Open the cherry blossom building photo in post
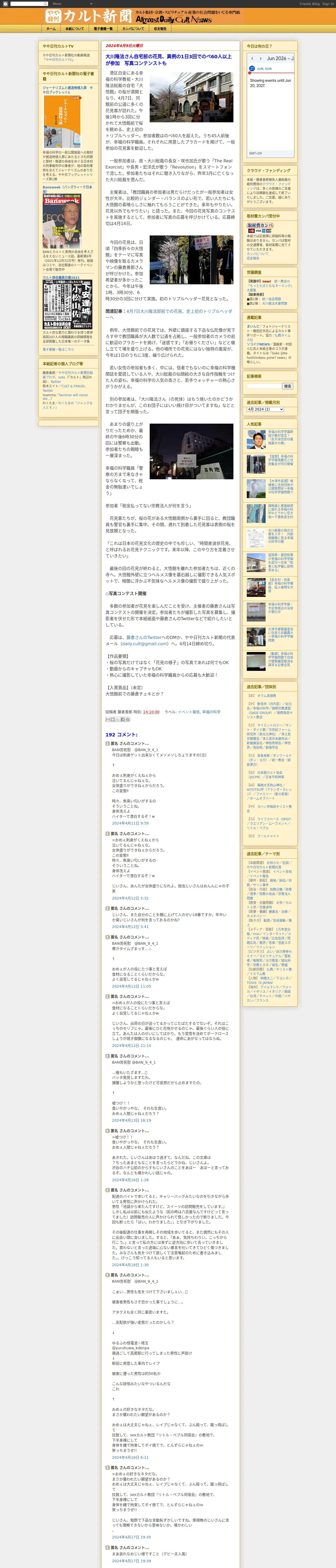The height and width of the screenshot is (1568, 336). pos(192,97)
